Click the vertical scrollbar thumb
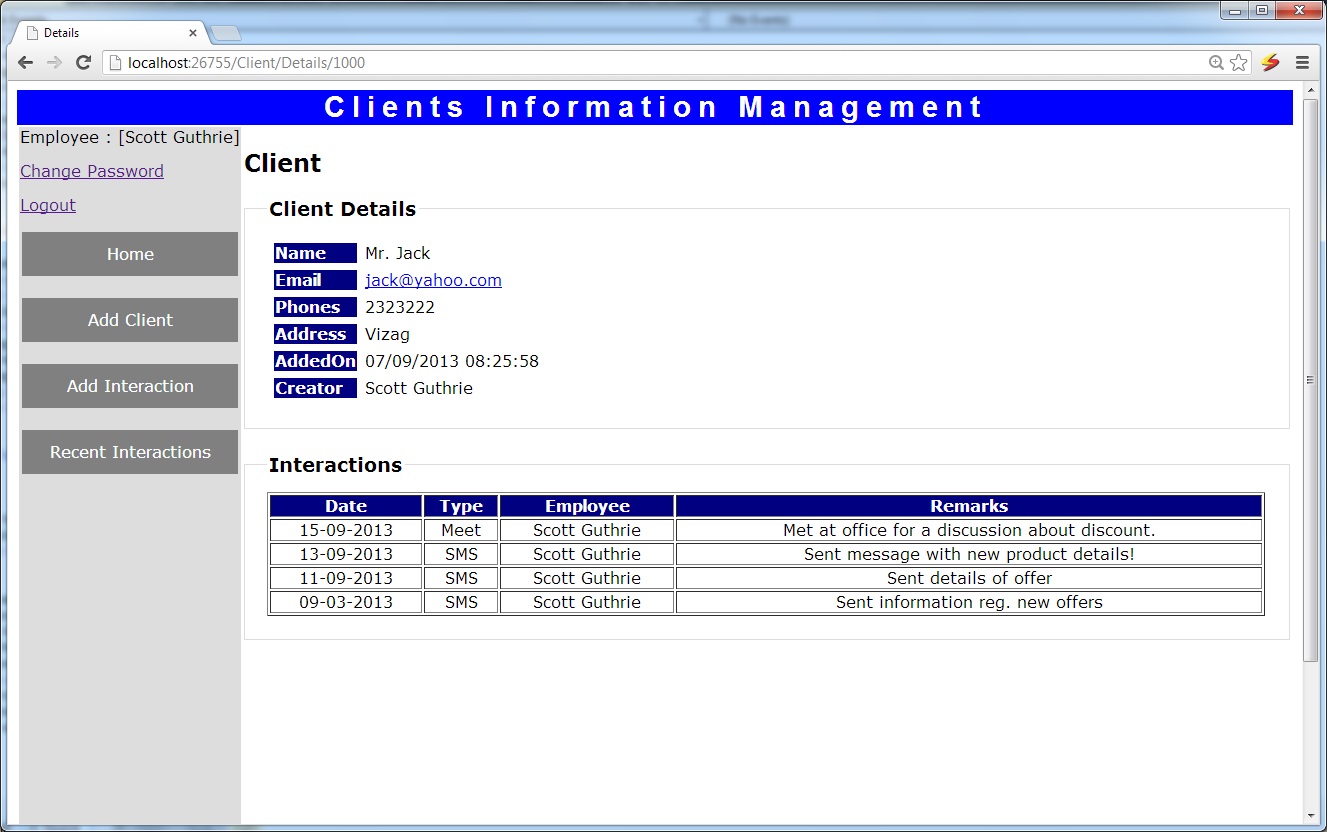The height and width of the screenshot is (832, 1327). click(x=1311, y=380)
